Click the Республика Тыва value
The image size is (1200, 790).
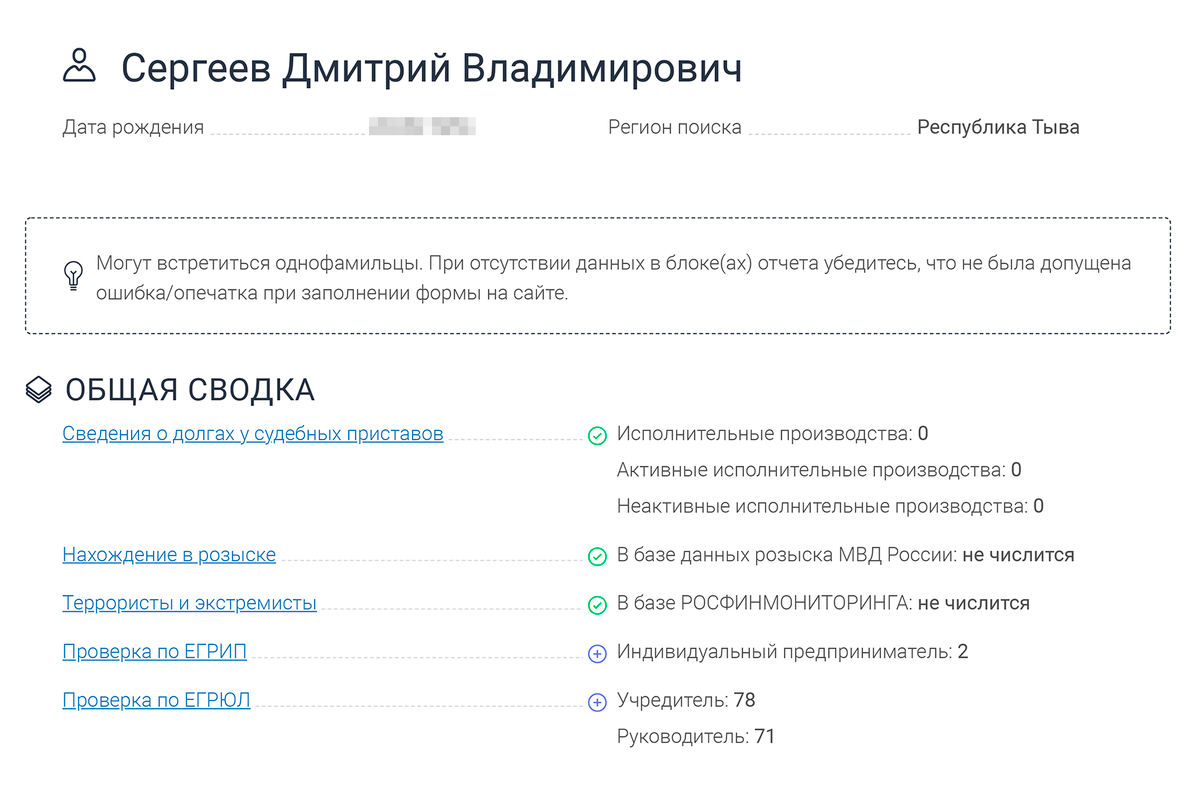click(x=998, y=128)
